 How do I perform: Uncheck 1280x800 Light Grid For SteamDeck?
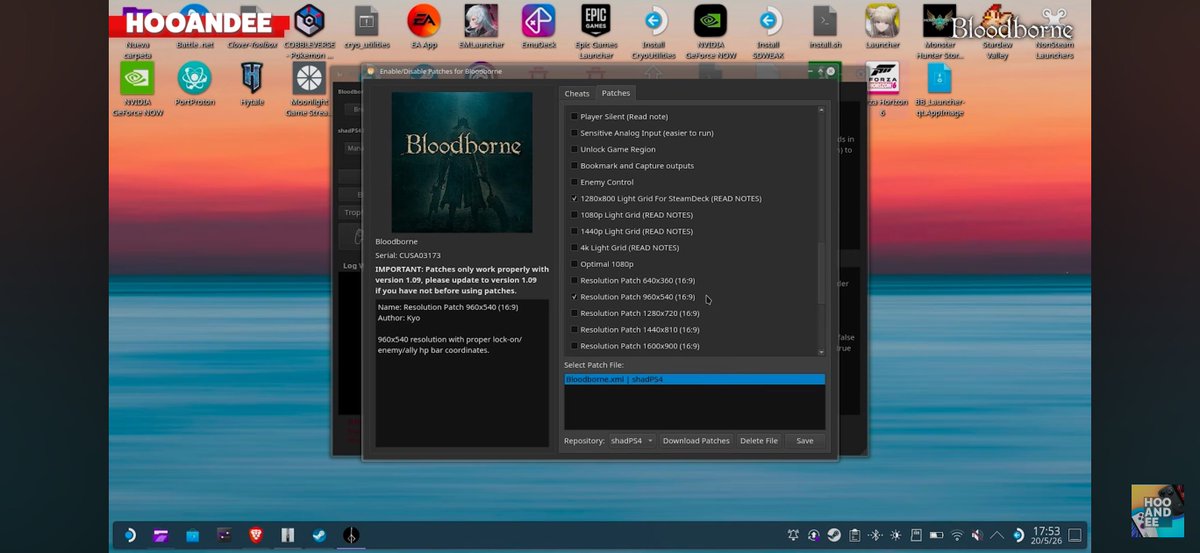click(574, 198)
